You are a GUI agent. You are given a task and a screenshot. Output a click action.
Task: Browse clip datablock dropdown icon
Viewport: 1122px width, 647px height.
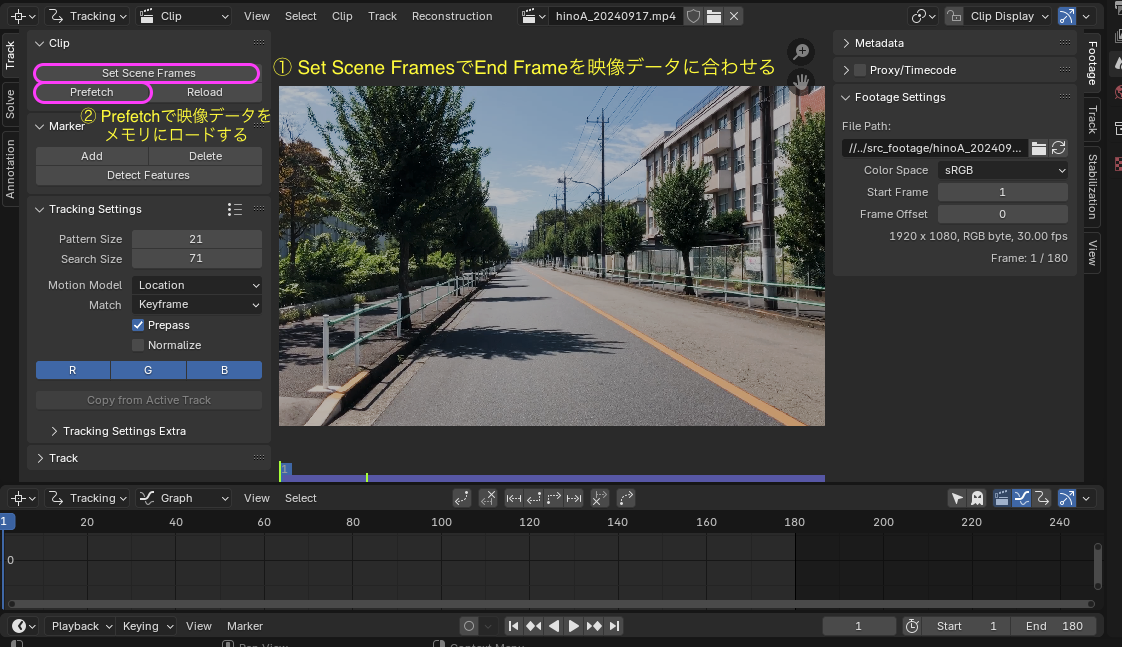coord(534,16)
